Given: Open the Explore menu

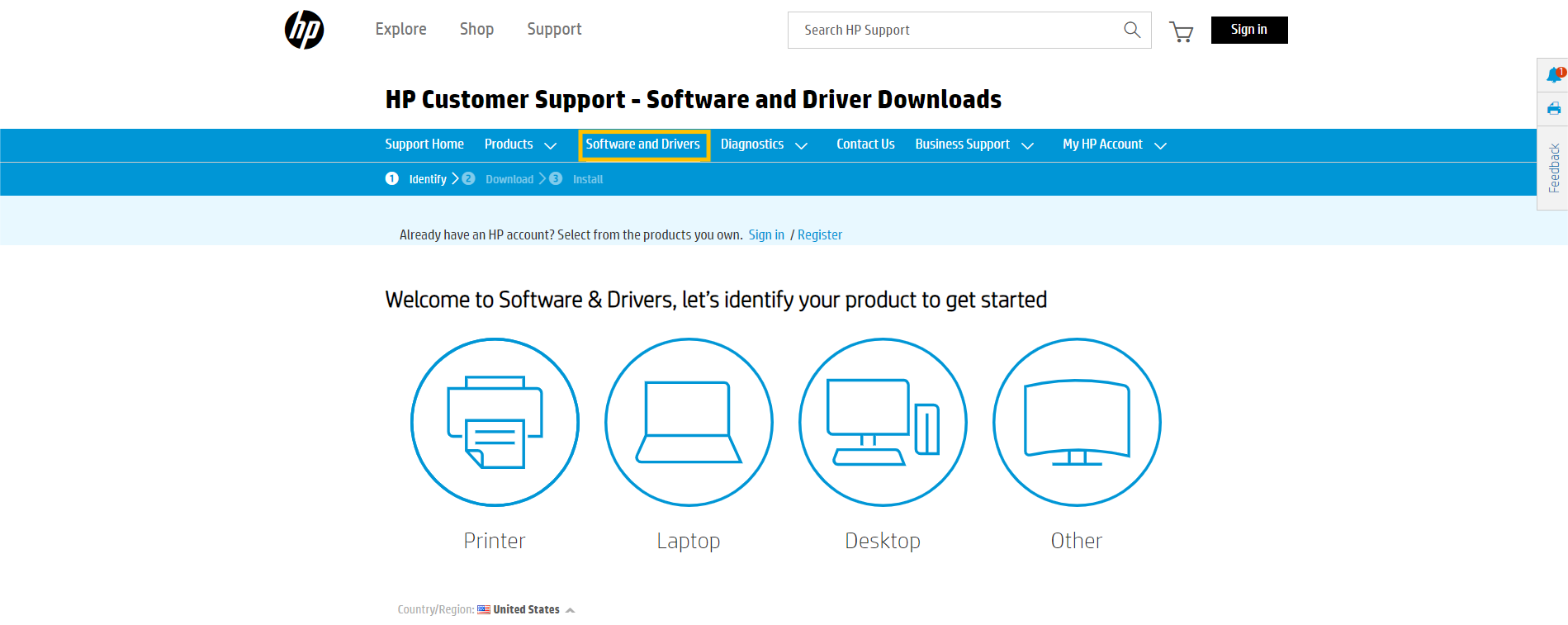Looking at the screenshot, I should (401, 30).
